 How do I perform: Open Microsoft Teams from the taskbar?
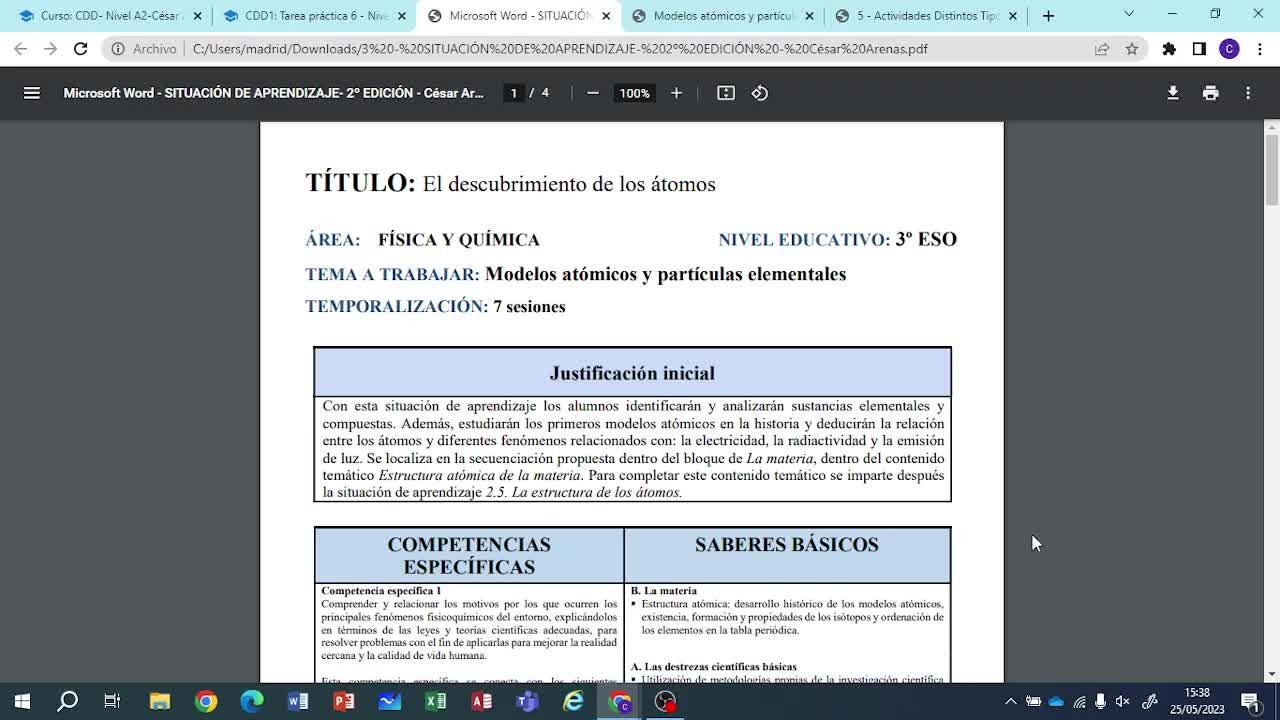pos(527,701)
